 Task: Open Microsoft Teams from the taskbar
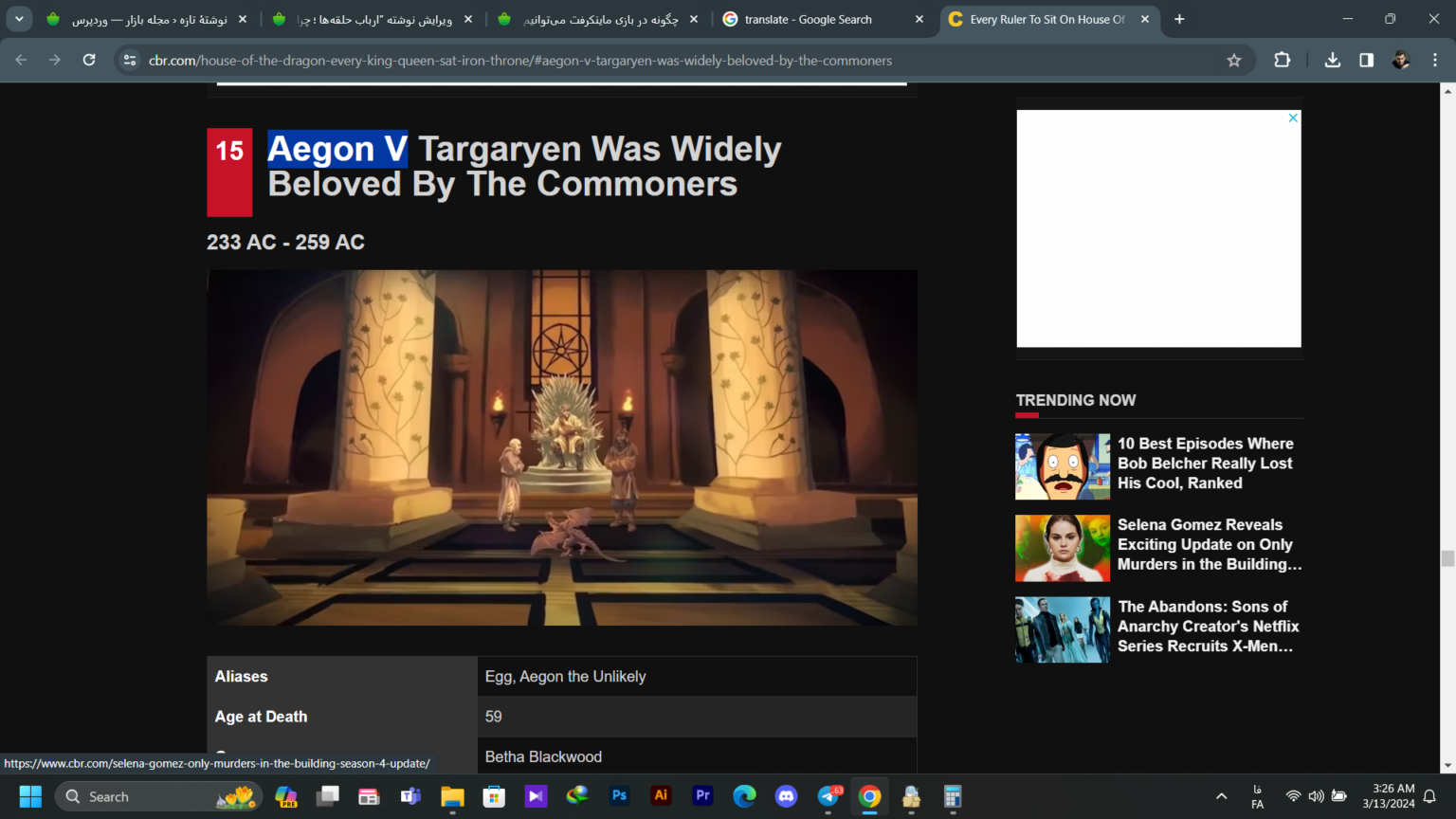point(411,796)
